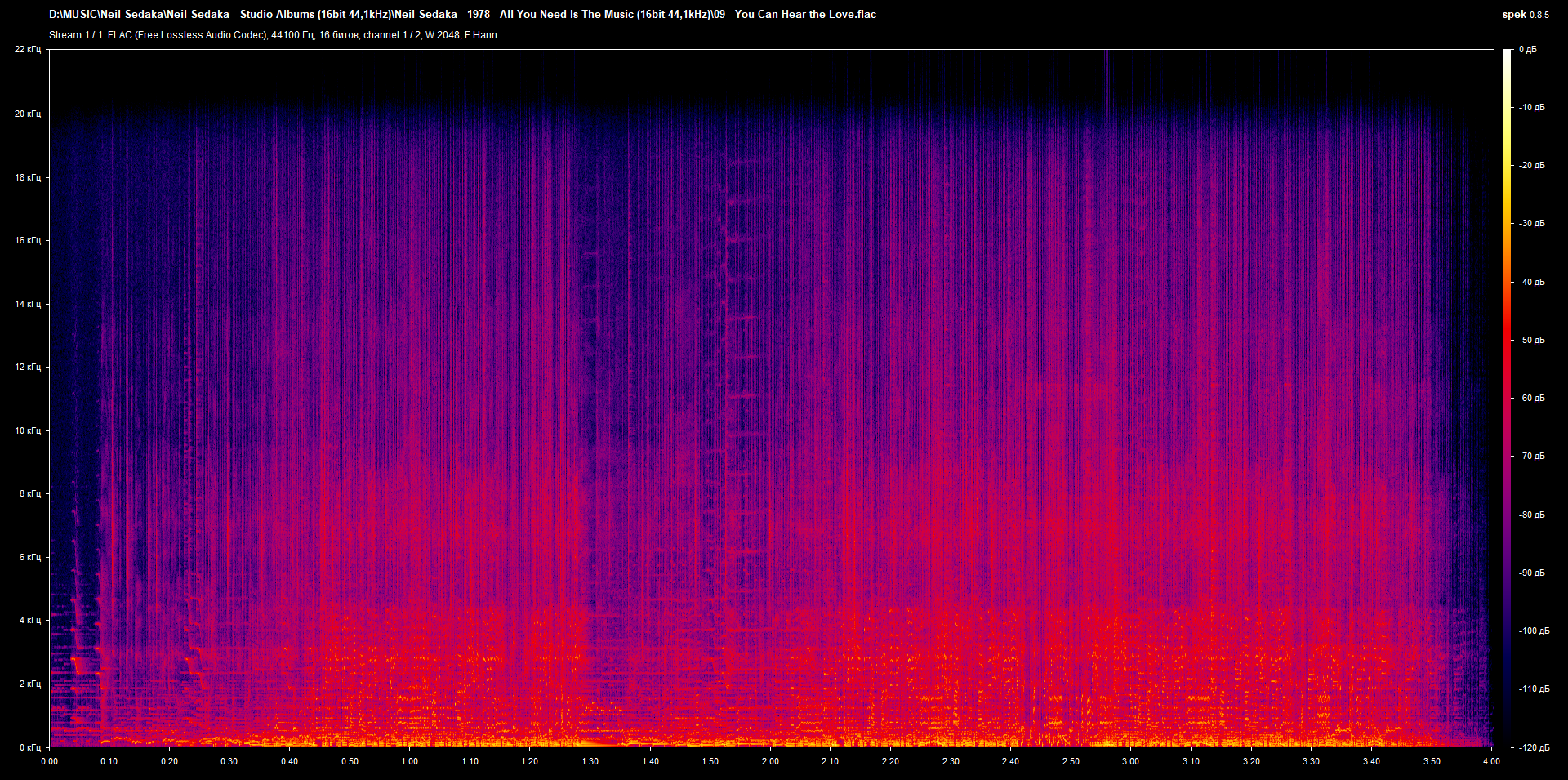This screenshot has height=780, width=1568.
Task: Click the '-70 дБ' level scale label
Action: (1531, 457)
